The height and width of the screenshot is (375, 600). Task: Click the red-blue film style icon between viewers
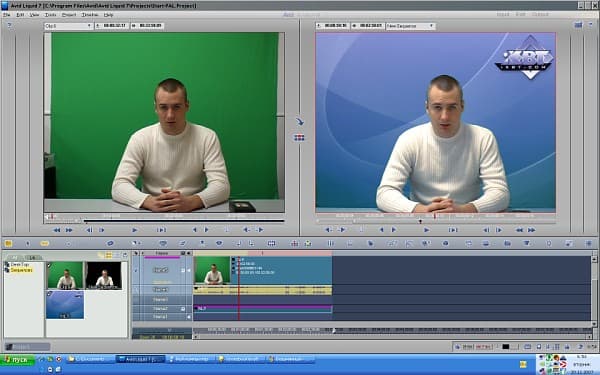click(299, 137)
